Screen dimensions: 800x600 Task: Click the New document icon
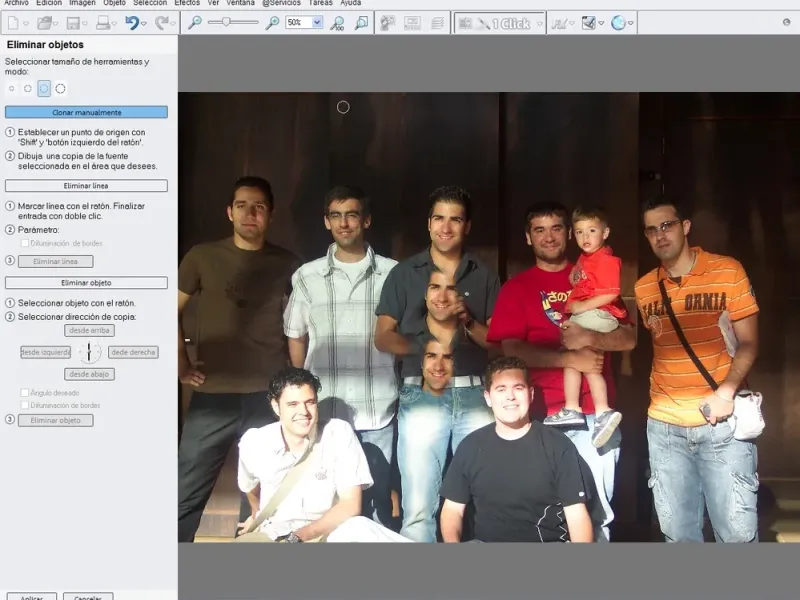click(13, 23)
